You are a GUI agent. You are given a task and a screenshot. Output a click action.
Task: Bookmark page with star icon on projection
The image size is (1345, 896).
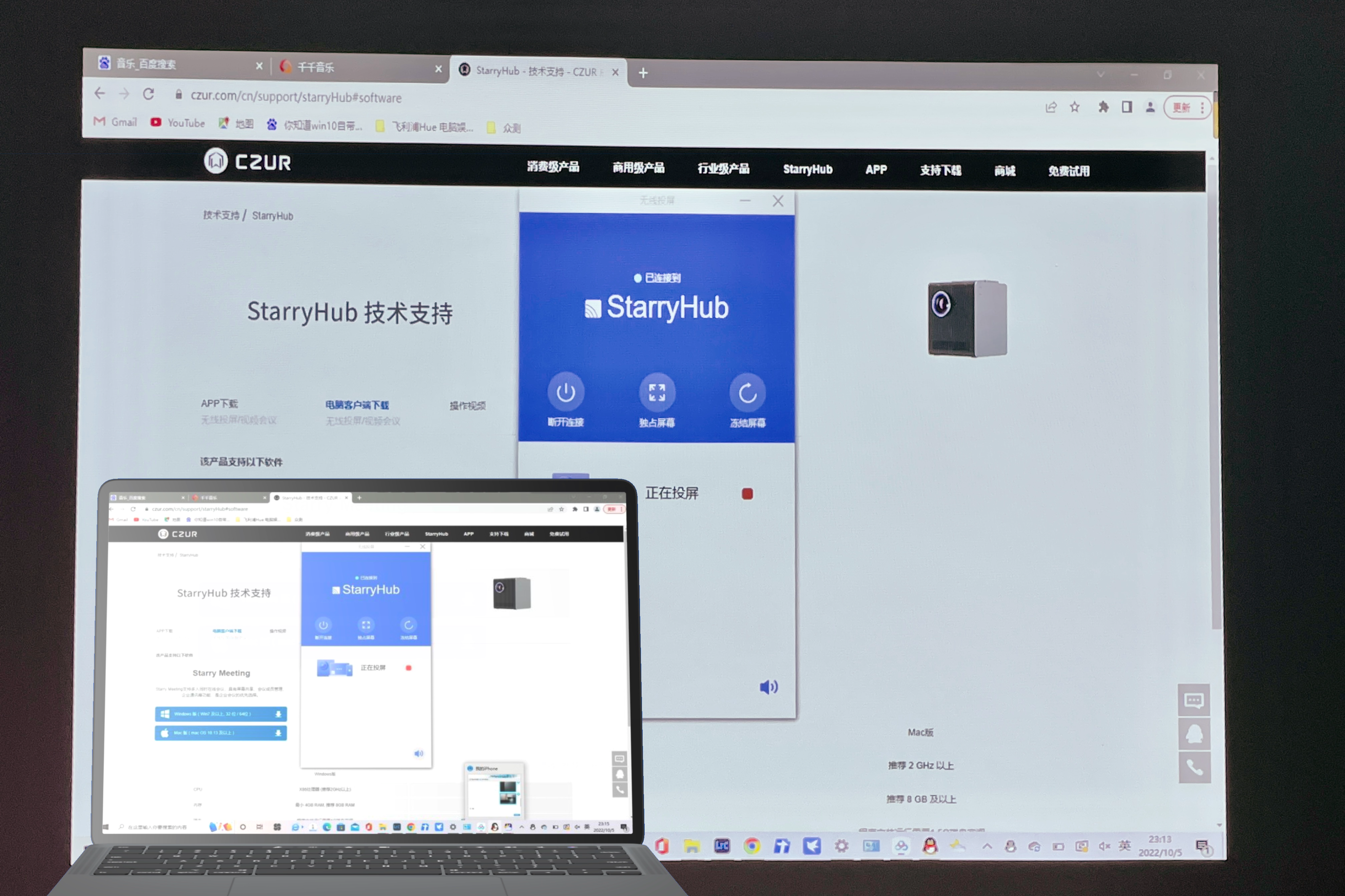1075,107
